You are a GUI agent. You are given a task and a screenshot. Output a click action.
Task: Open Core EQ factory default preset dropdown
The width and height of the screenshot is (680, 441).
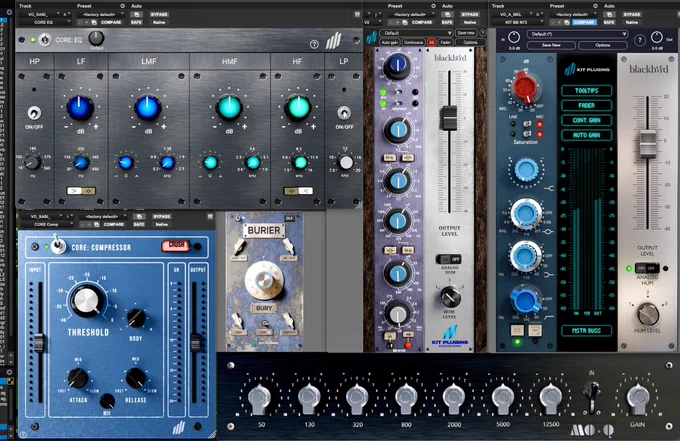pos(101,14)
